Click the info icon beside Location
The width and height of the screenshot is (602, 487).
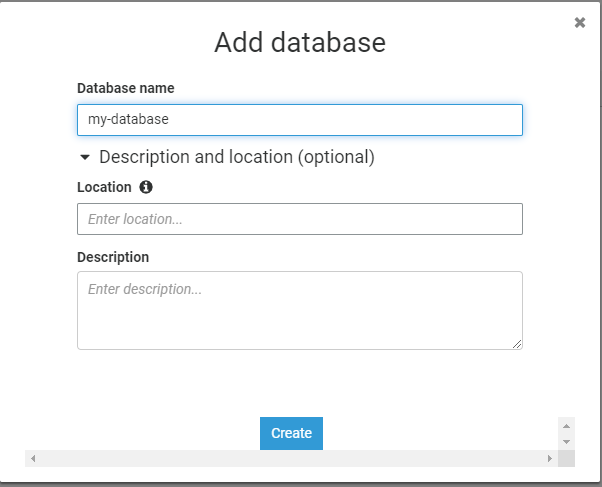146,187
